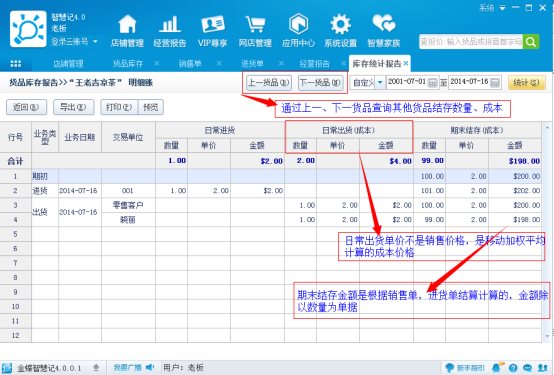
Task: Open the VIP尊享 card icon
Action: (x=213, y=25)
